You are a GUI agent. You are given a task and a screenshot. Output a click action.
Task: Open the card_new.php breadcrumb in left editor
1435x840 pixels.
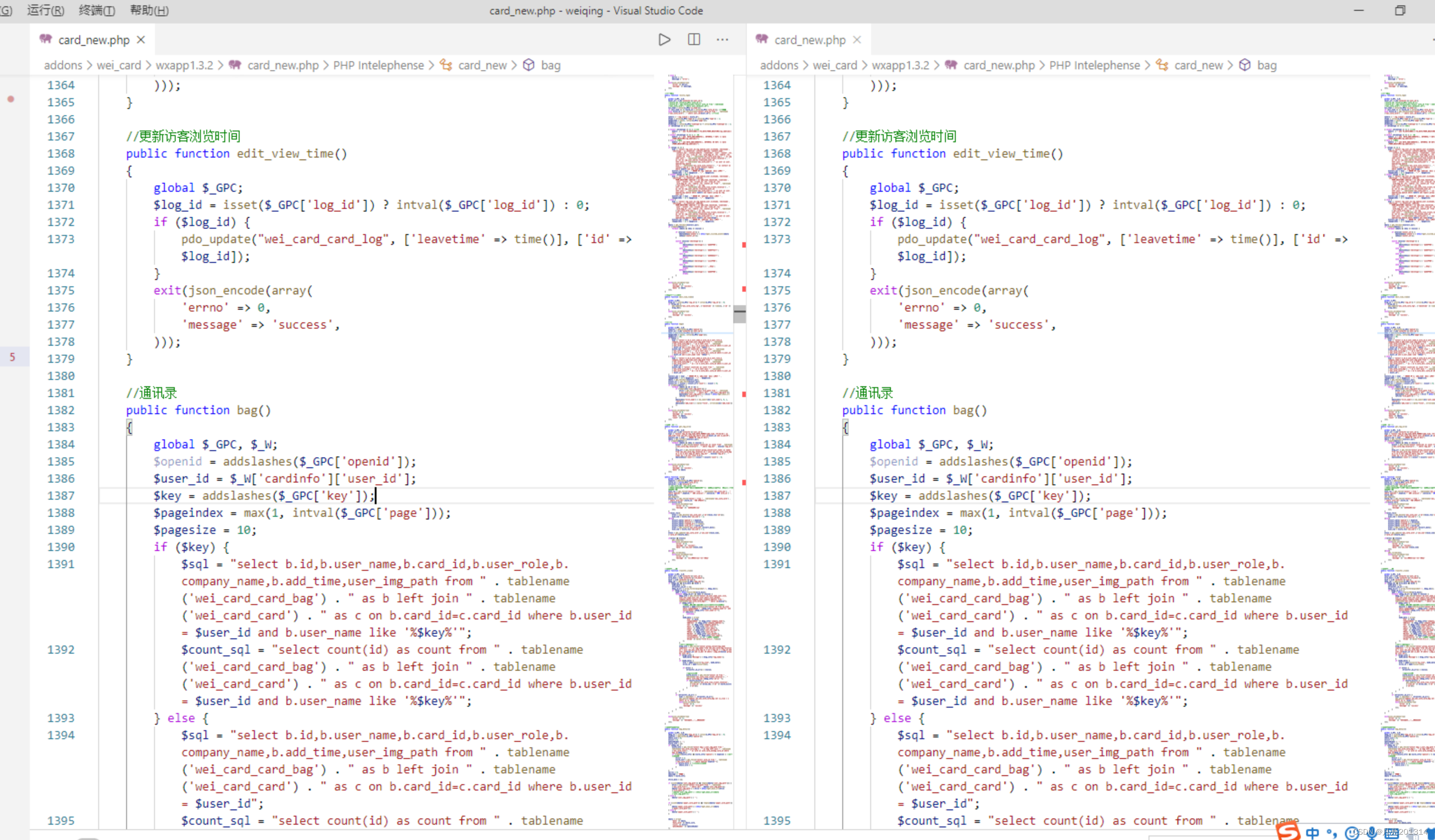pyautogui.click(x=283, y=65)
